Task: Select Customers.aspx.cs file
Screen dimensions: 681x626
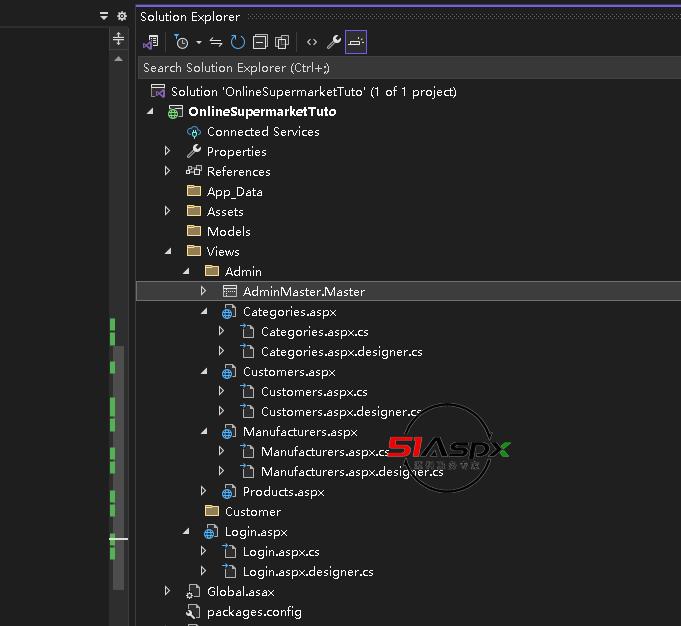Action: [314, 392]
